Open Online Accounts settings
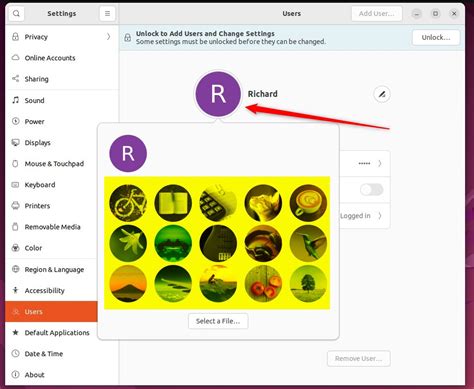This screenshot has height=389, width=474. click(x=62, y=58)
